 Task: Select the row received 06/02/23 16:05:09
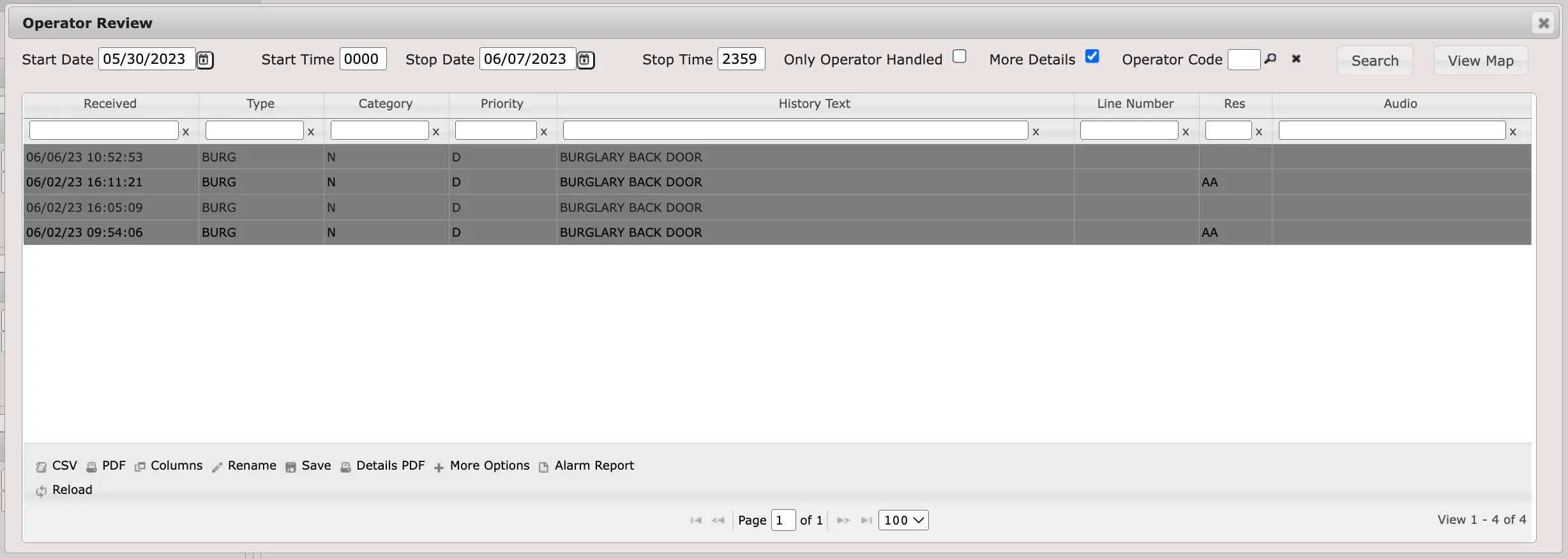point(778,207)
